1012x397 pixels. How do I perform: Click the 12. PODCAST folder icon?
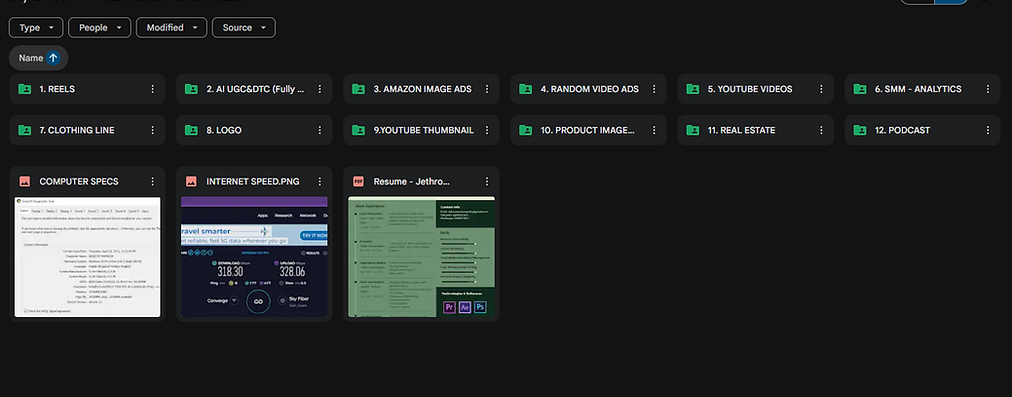860,130
